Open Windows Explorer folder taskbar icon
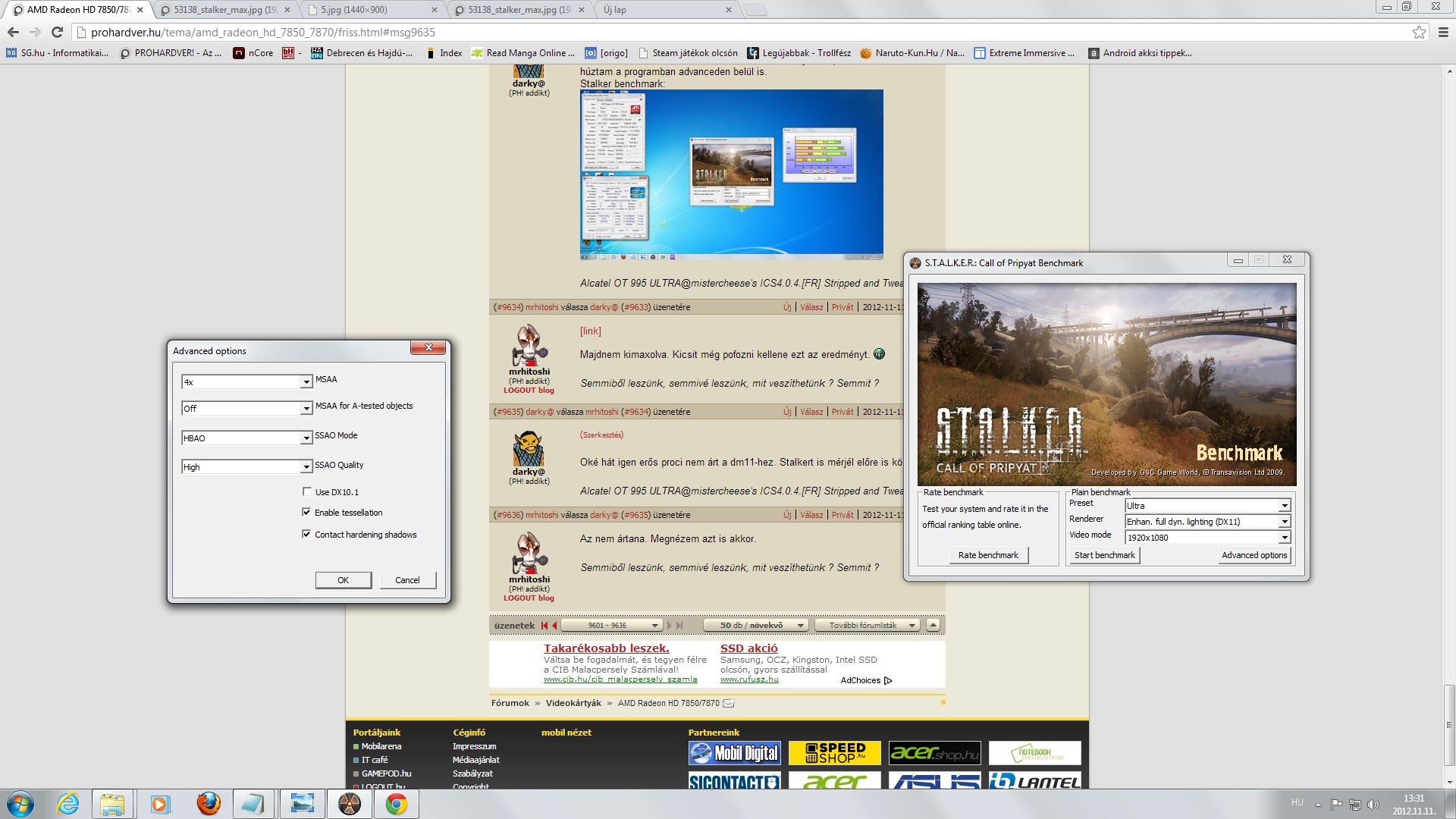This screenshot has width=1456, height=819. click(x=112, y=804)
